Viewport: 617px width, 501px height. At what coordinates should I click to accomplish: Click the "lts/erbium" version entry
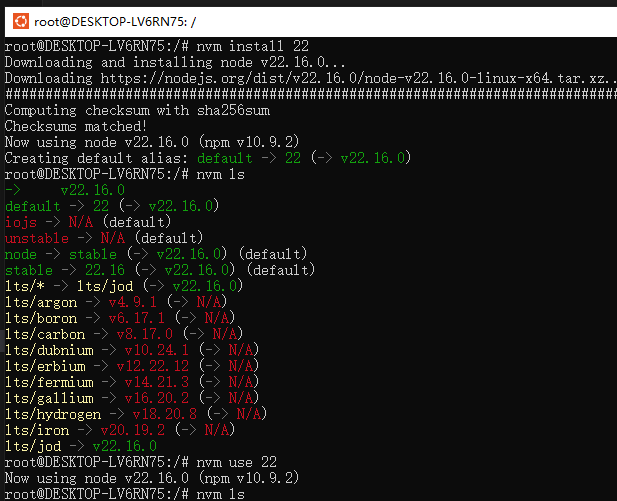click(45, 366)
